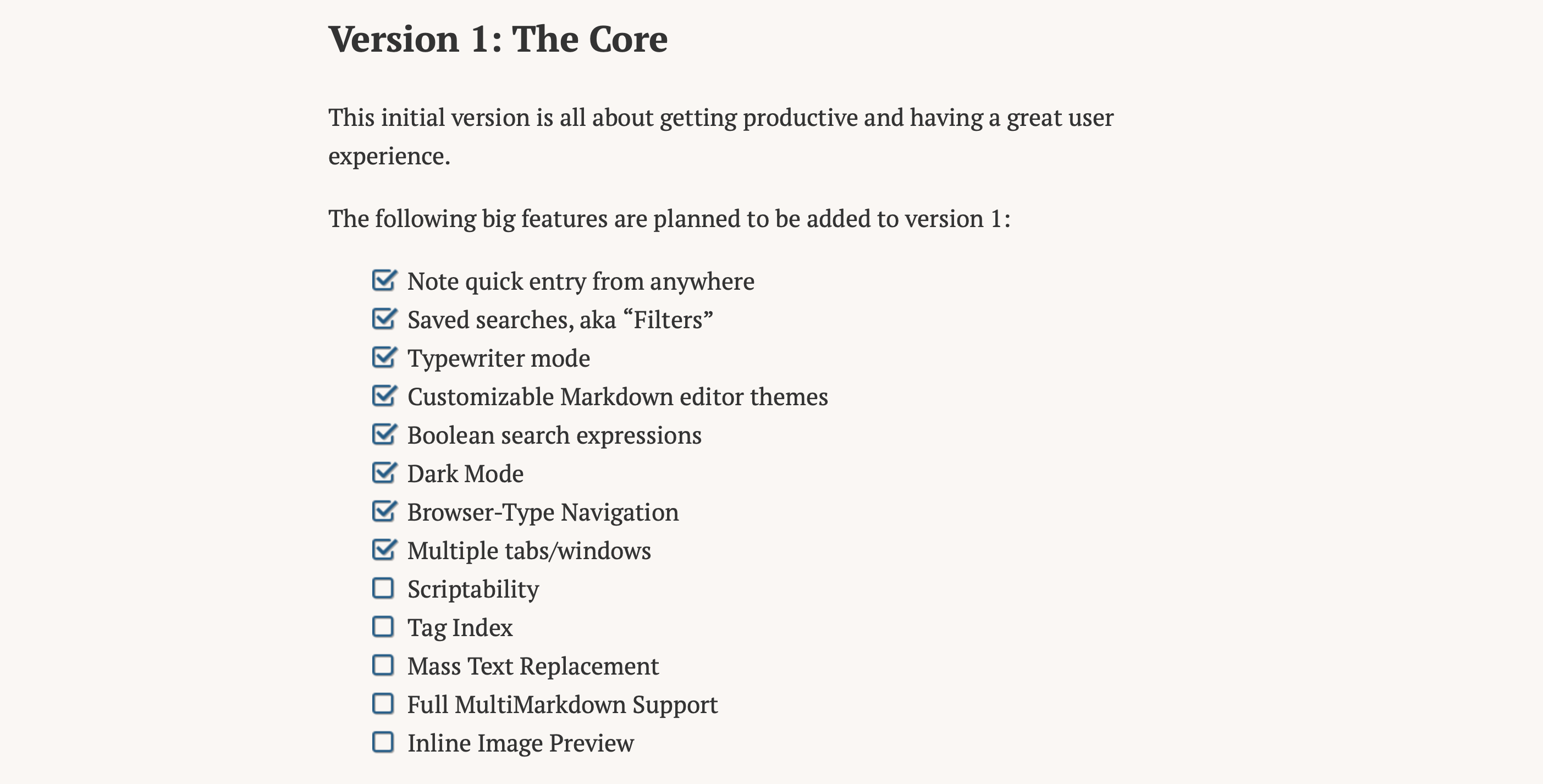
Task: Uncheck the Saved searches Filters checkbox
Action: [x=383, y=319]
